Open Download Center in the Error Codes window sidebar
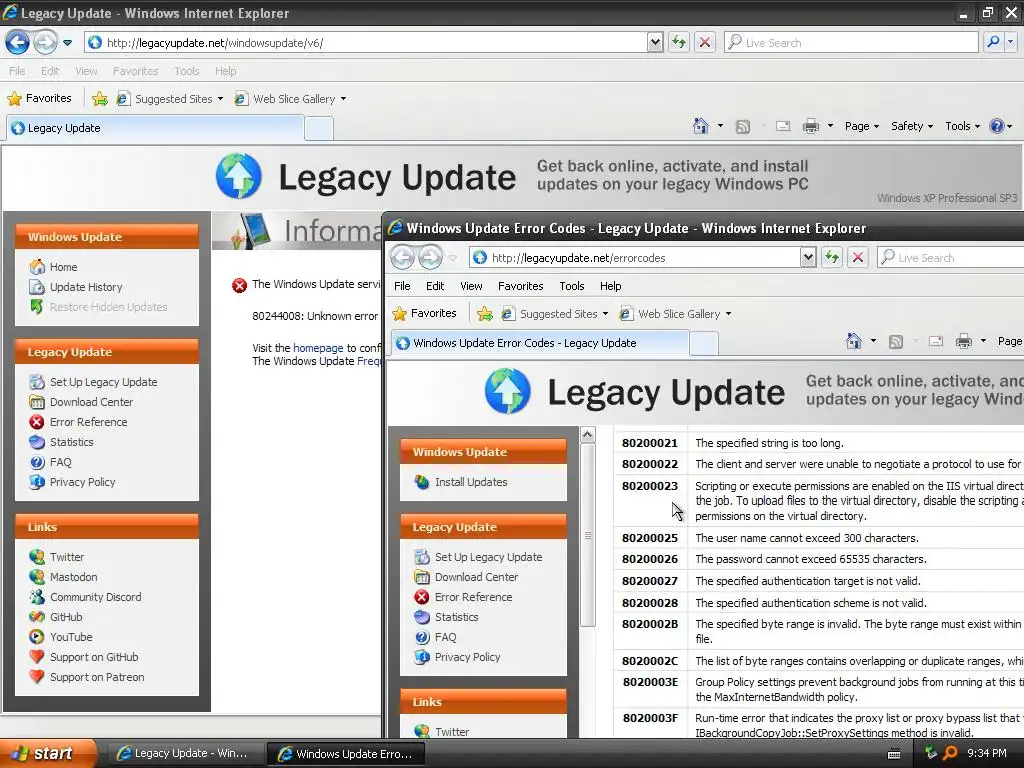The height and width of the screenshot is (768, 1024). 476,577
